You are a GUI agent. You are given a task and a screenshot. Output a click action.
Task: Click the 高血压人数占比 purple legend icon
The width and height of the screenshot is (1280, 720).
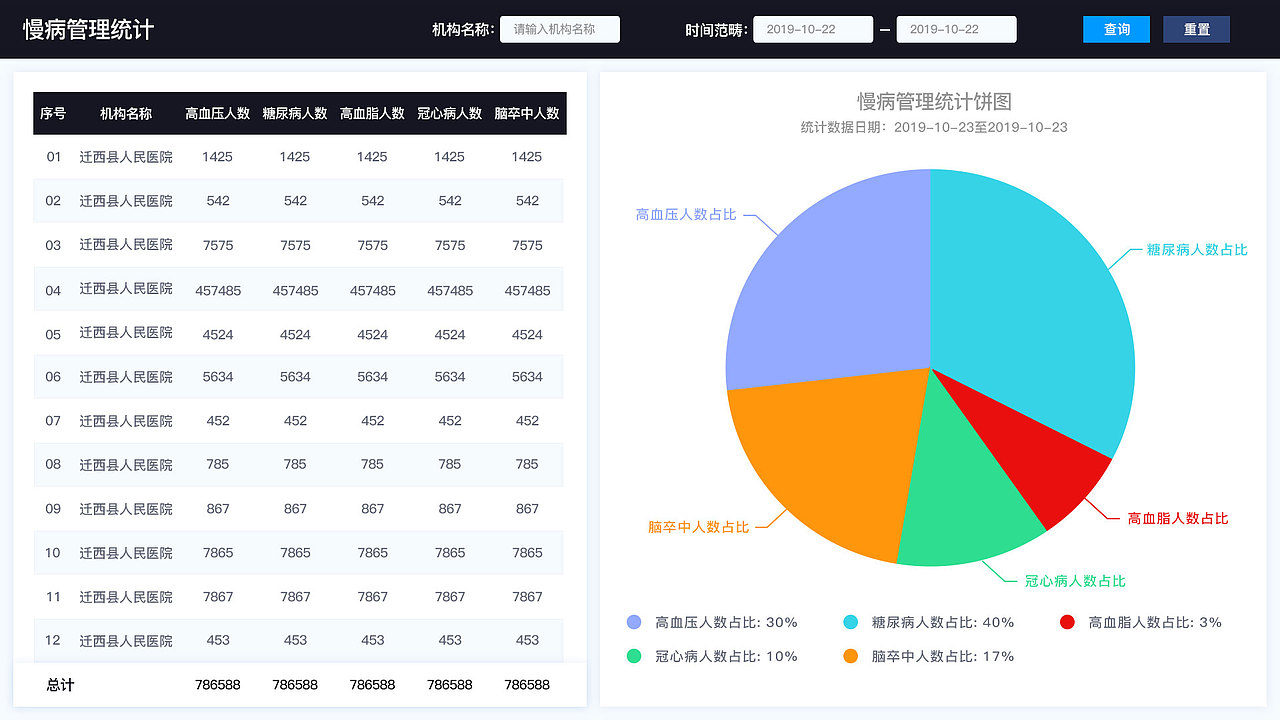(x=633, y=622)
